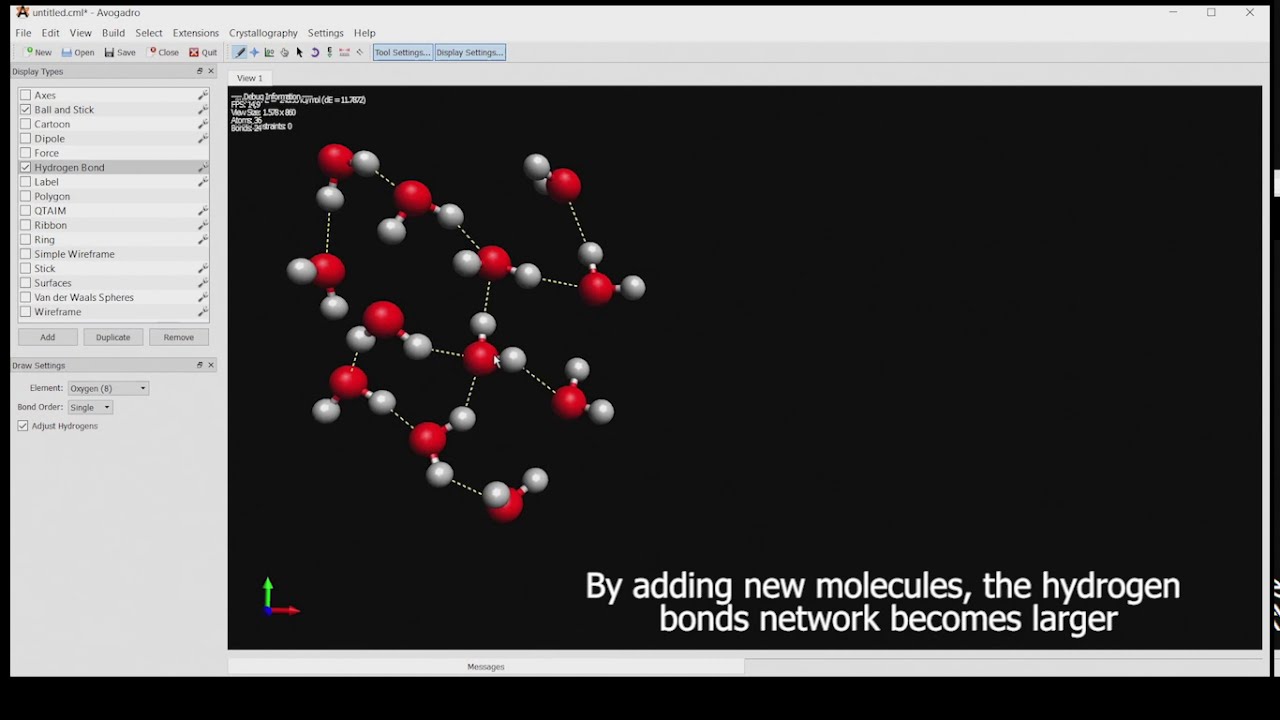Open the Build menu
1280x720 pixels.
(x=113, y=33)
